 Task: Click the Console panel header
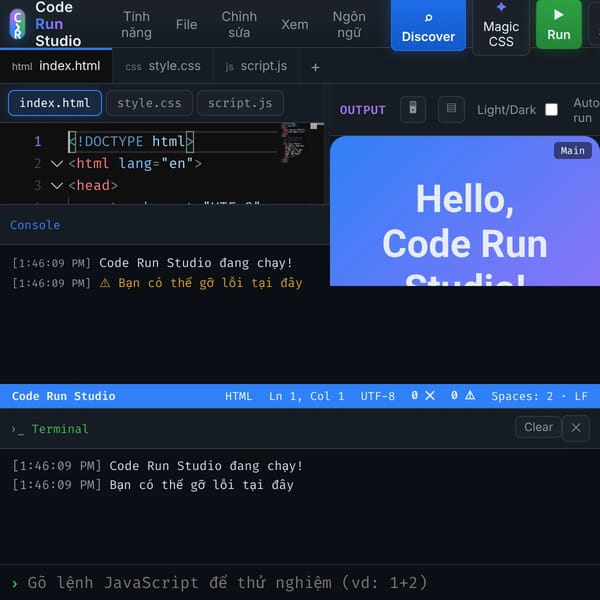pos(165,225)
